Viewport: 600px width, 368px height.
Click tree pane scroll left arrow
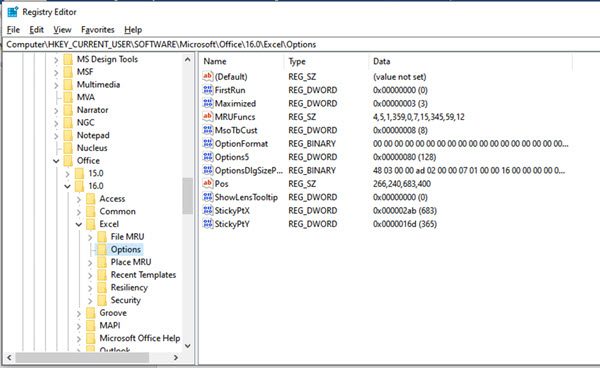pyautogui.click(x=9, y=358)
